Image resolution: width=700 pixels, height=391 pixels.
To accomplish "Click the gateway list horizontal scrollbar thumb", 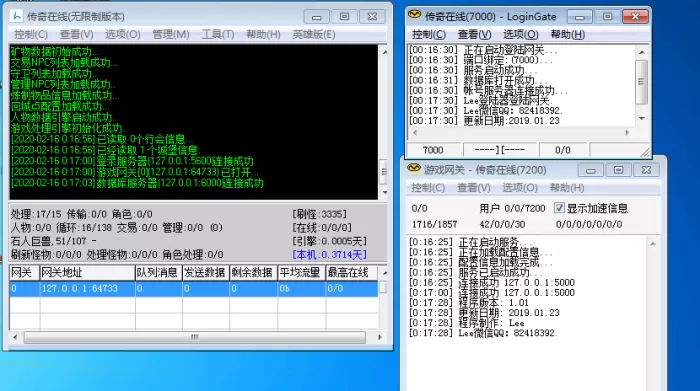I will coord(195,337).
